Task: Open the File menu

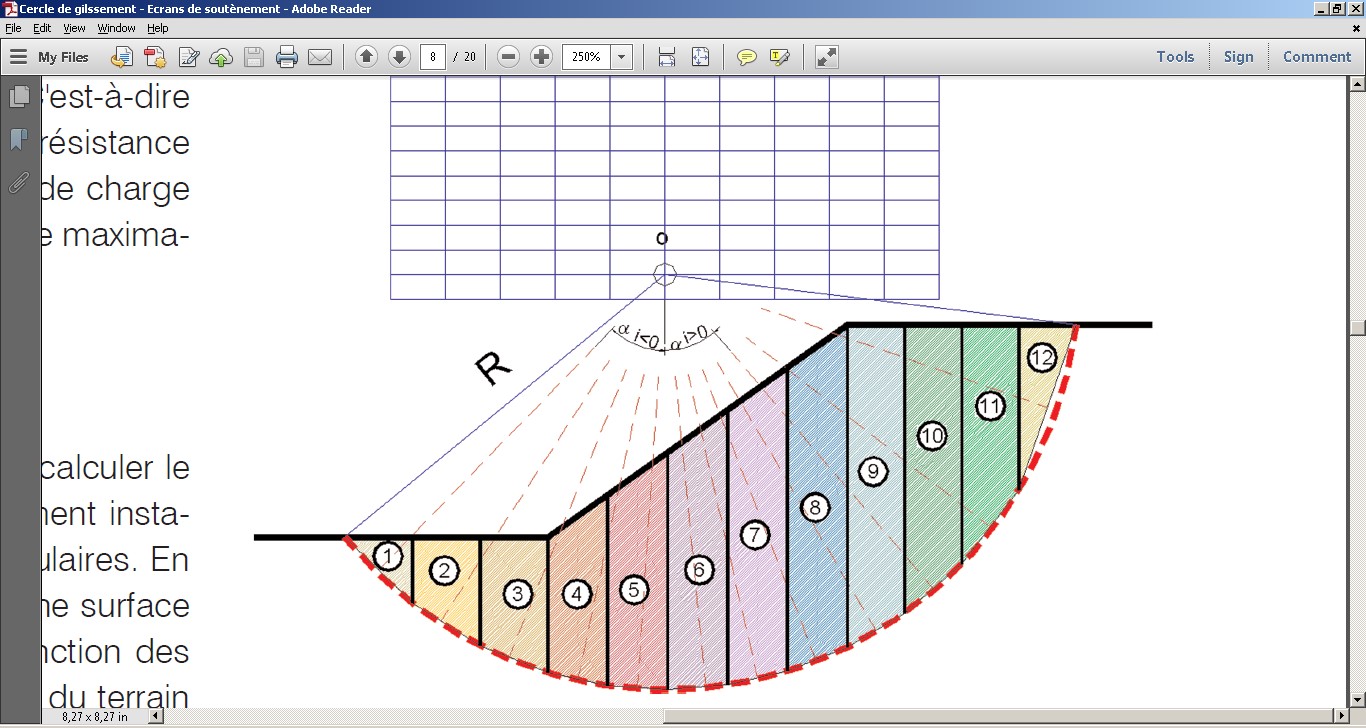Action: [13, 28]
